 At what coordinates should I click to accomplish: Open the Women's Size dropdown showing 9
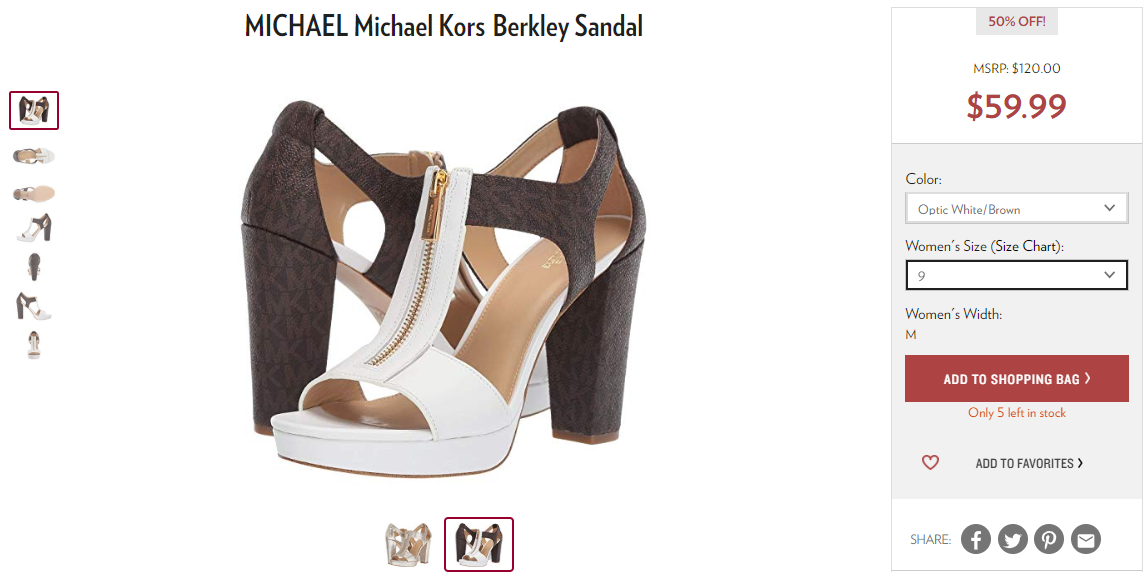1016,275
